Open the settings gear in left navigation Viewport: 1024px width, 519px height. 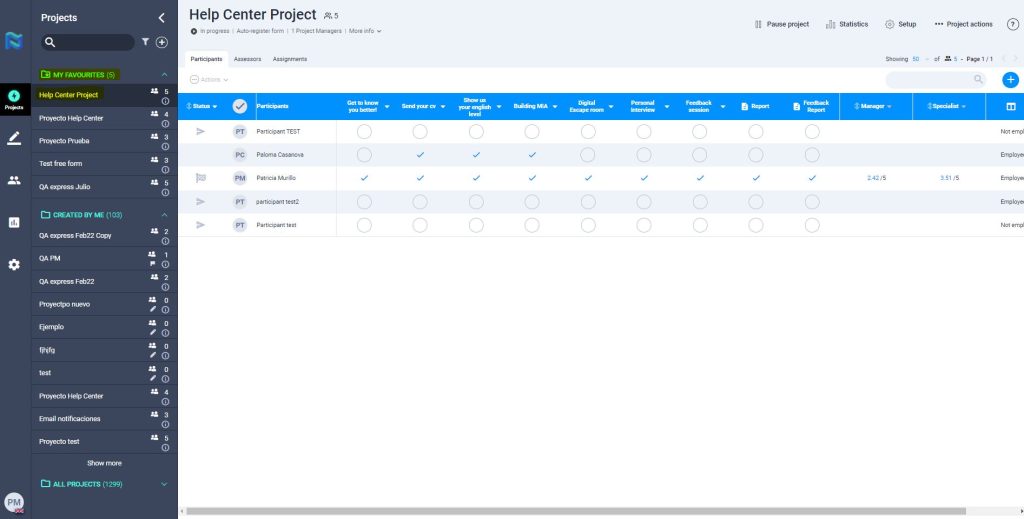[x=14, y=265]
